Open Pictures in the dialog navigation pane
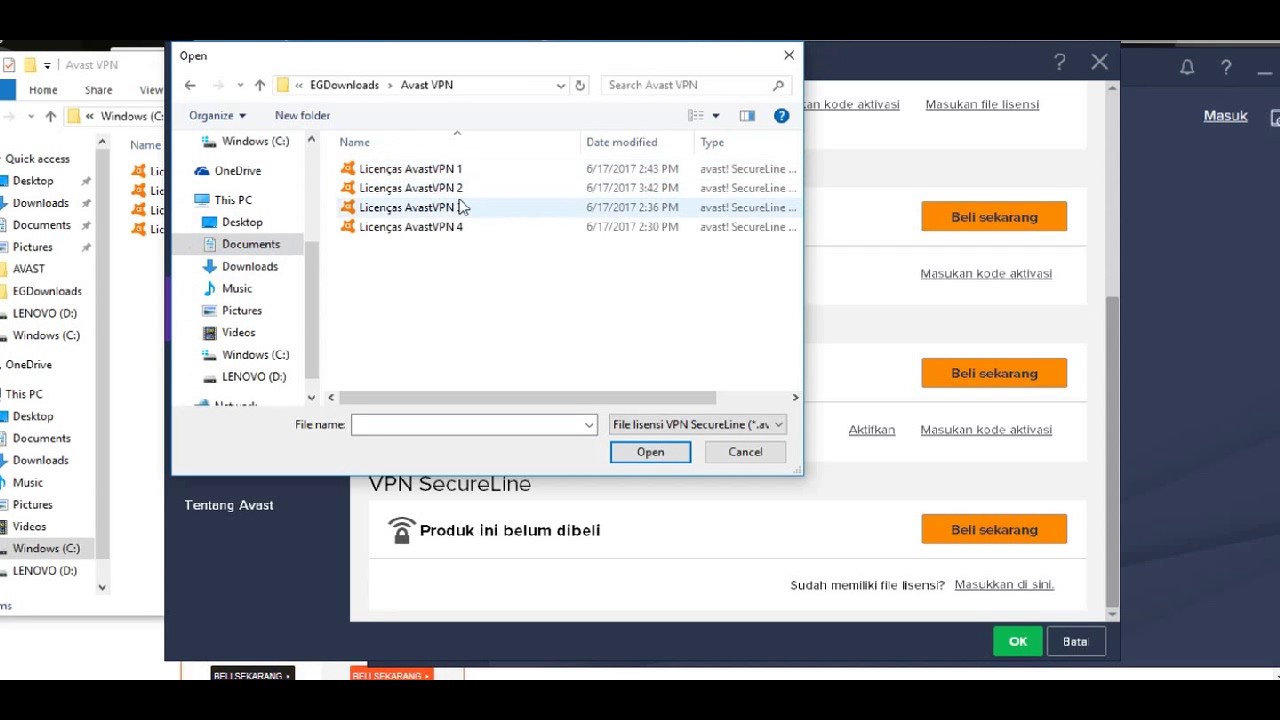 click(242, 310)
